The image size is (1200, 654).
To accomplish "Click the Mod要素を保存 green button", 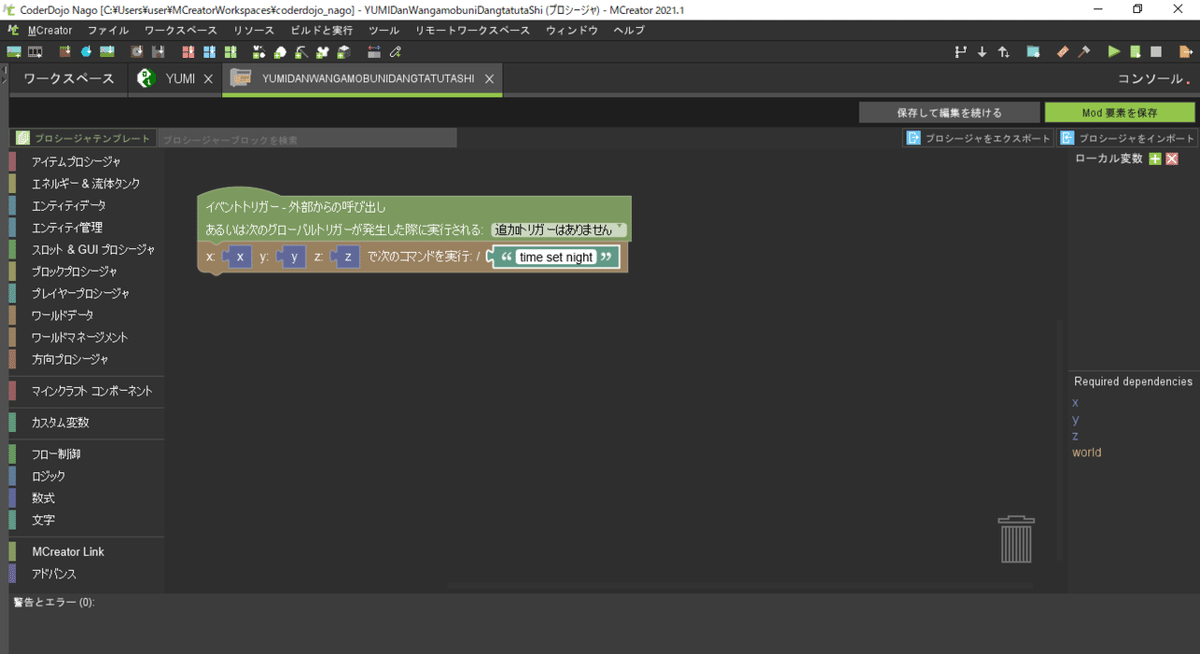I will coord(1118,112).
